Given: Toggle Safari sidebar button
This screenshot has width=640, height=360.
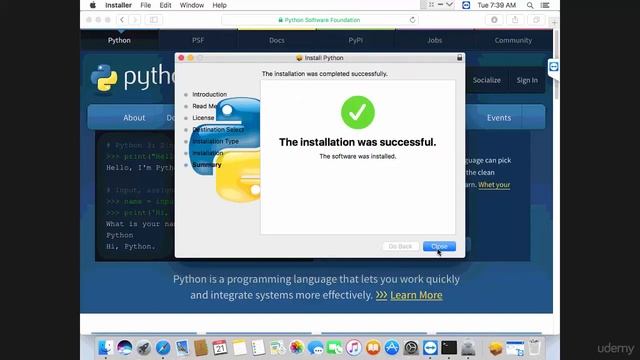Looking at the screenshot, I should [x=154, y=20].
